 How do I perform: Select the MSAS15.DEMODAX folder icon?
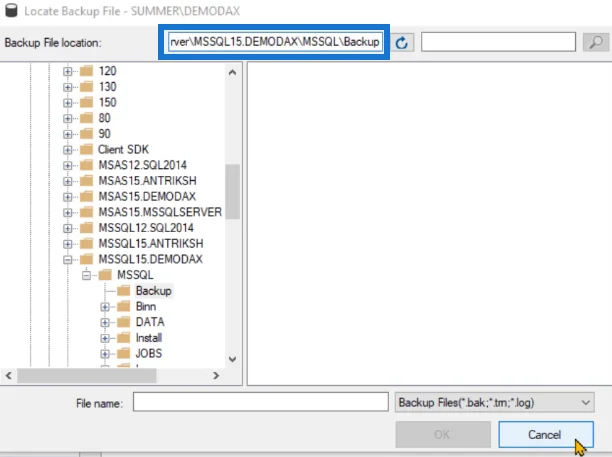pyautogui.click(x=87, y=196)
